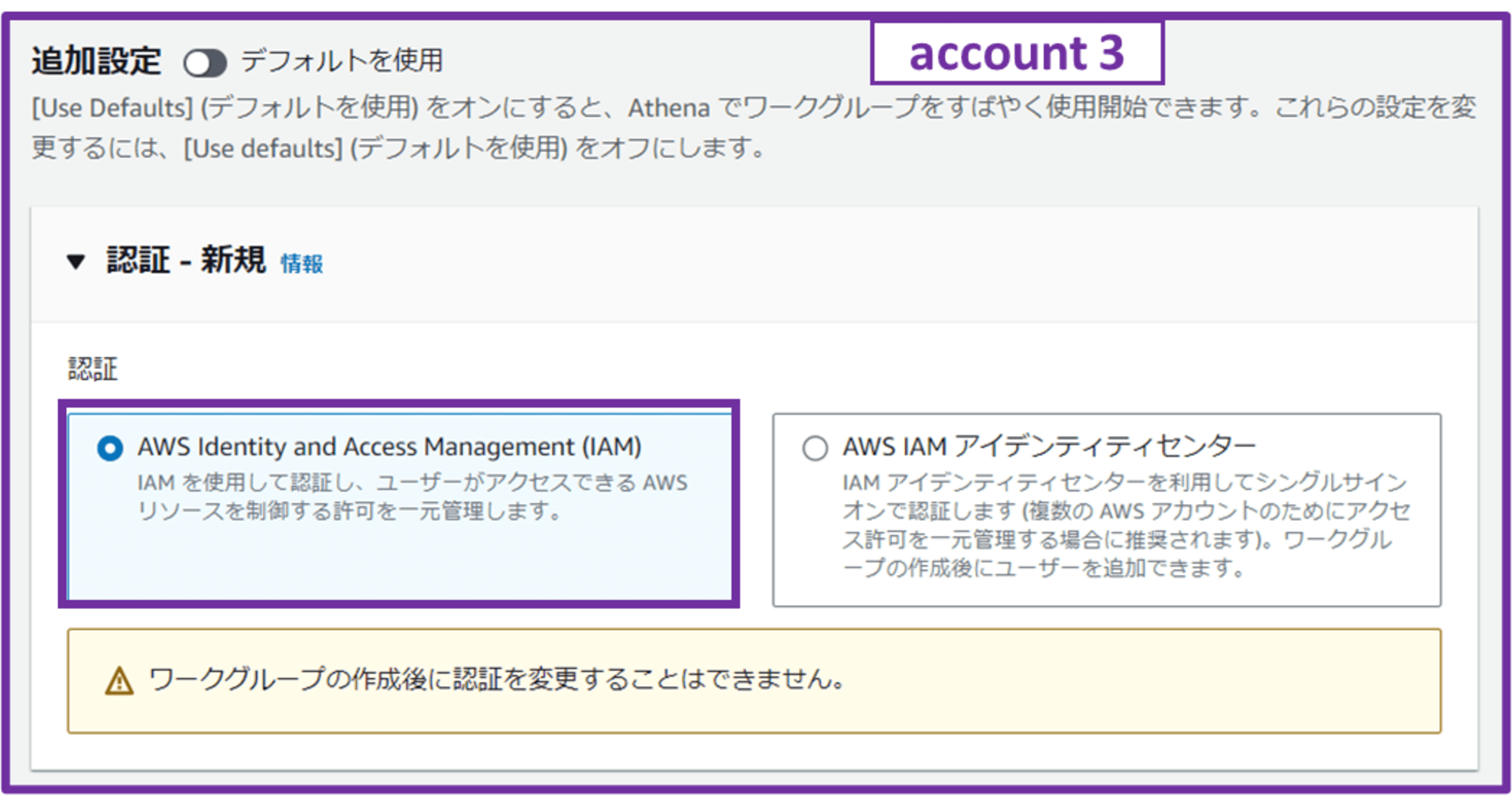
Task: Click the [Use Defaults] explanation paragraph
Action: click(753, 128)
